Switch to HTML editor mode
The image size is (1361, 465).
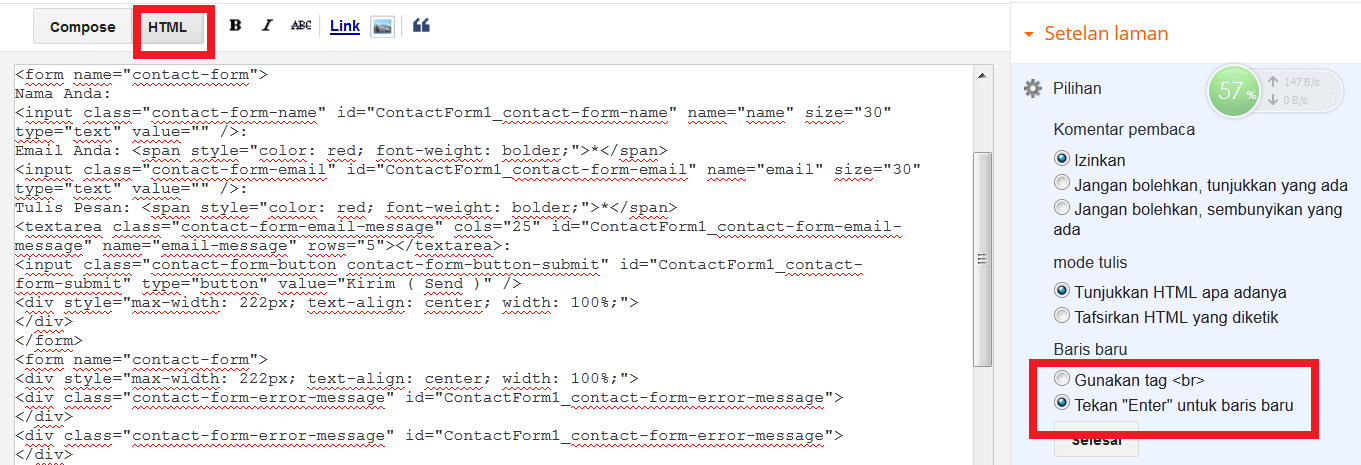168,27
